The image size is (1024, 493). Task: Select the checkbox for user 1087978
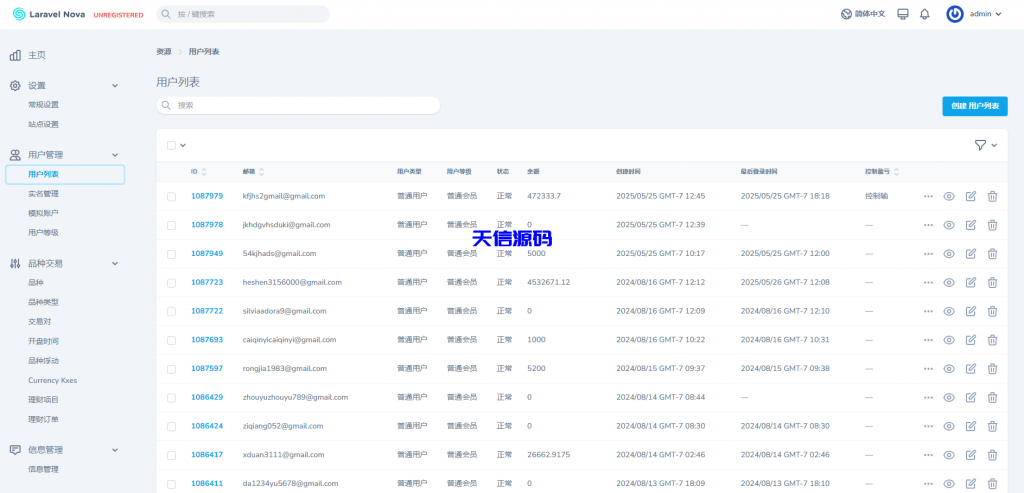click(171, 225)
